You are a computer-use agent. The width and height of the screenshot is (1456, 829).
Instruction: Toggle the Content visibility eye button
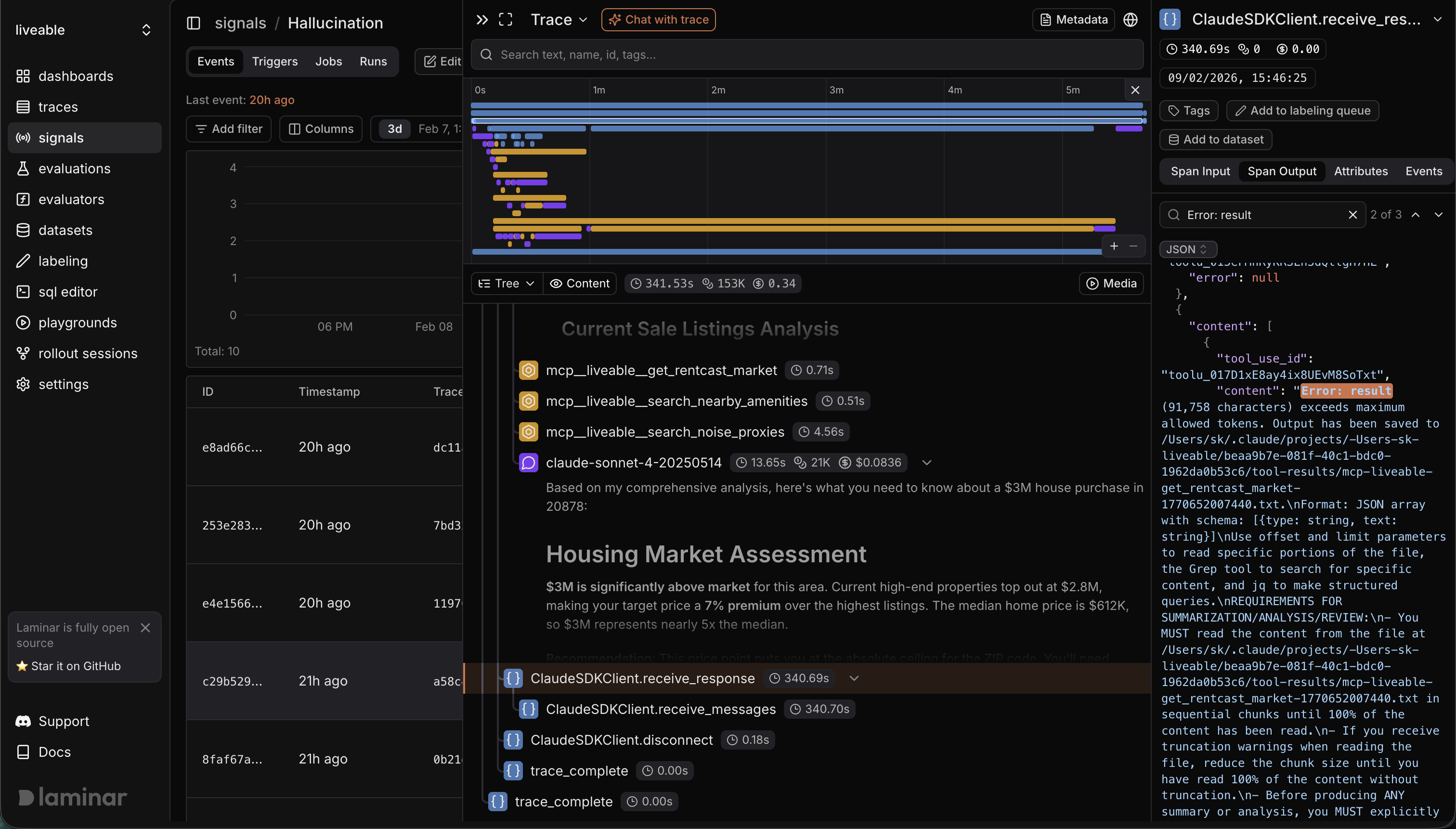click(580, 284)
